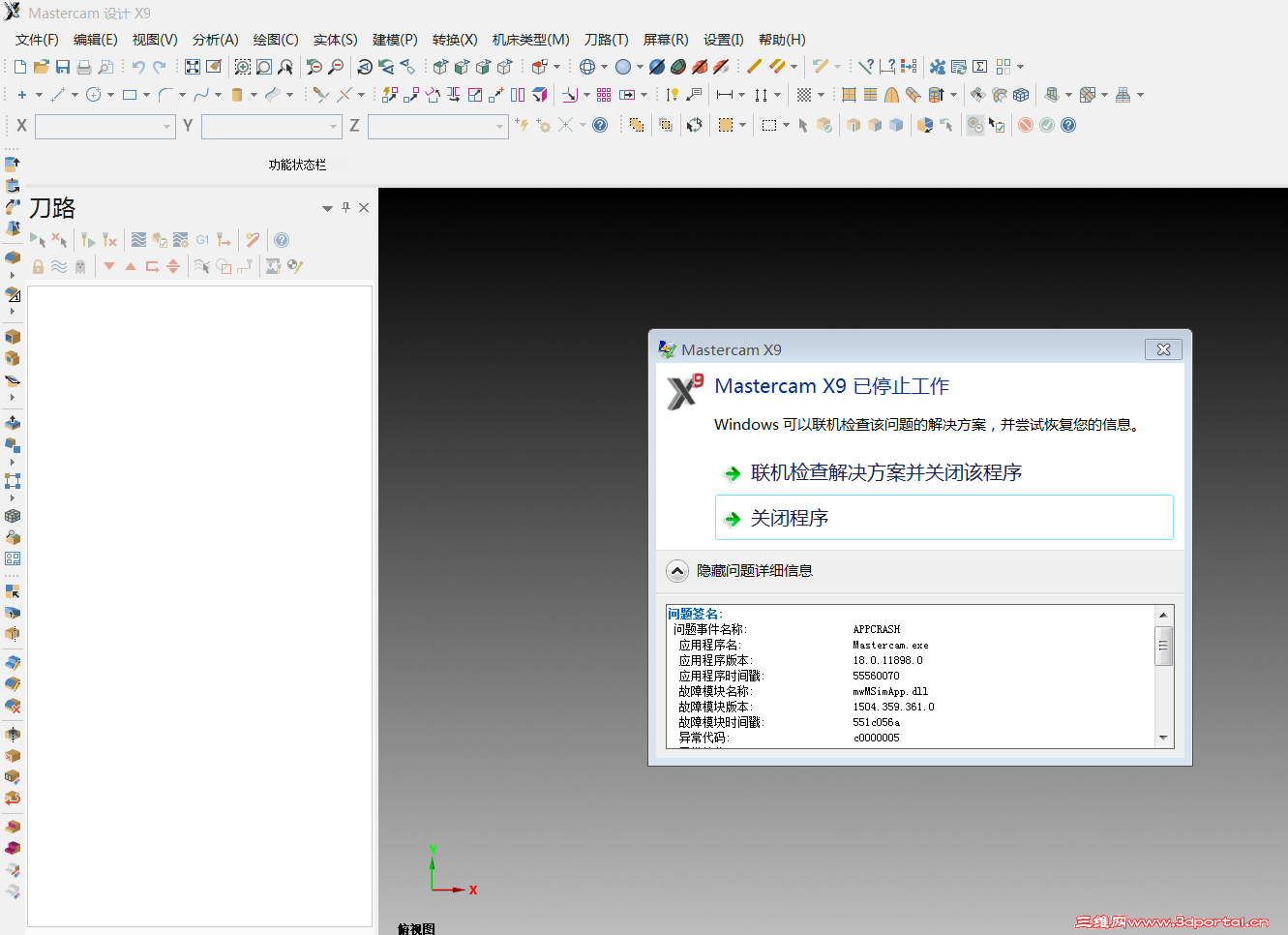Collapse the problem details section
Screen dimensions: 1288x935
coord(677,571)
